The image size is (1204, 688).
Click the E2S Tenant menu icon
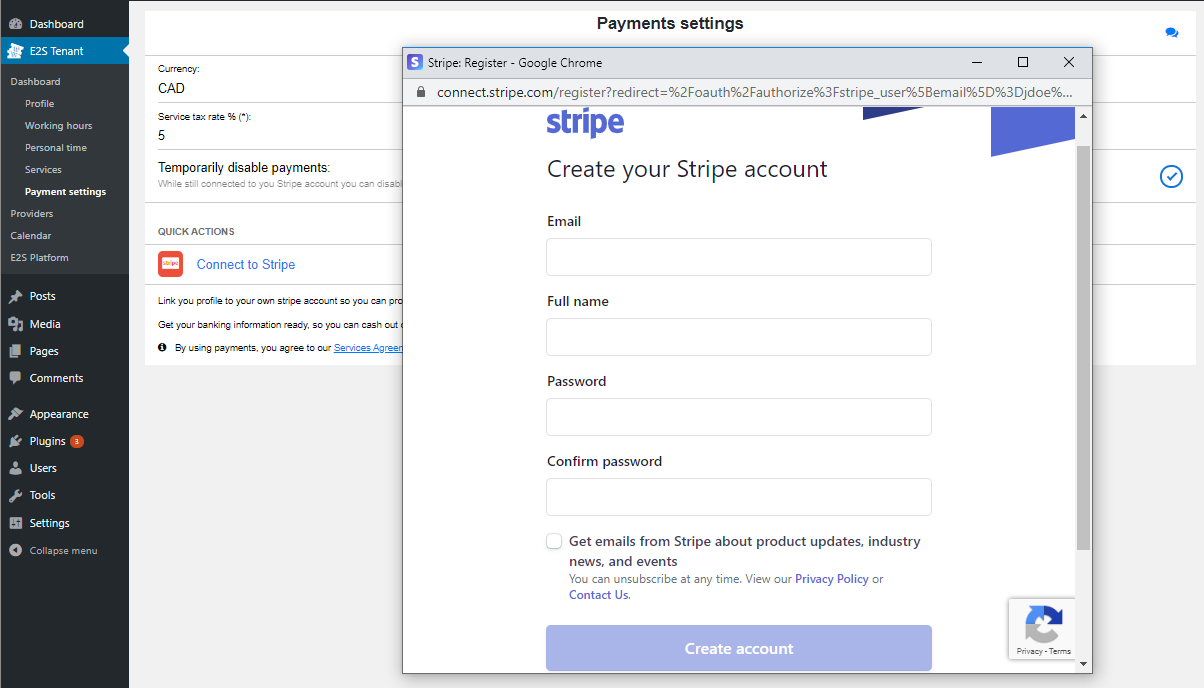click(x=15, y=51)
